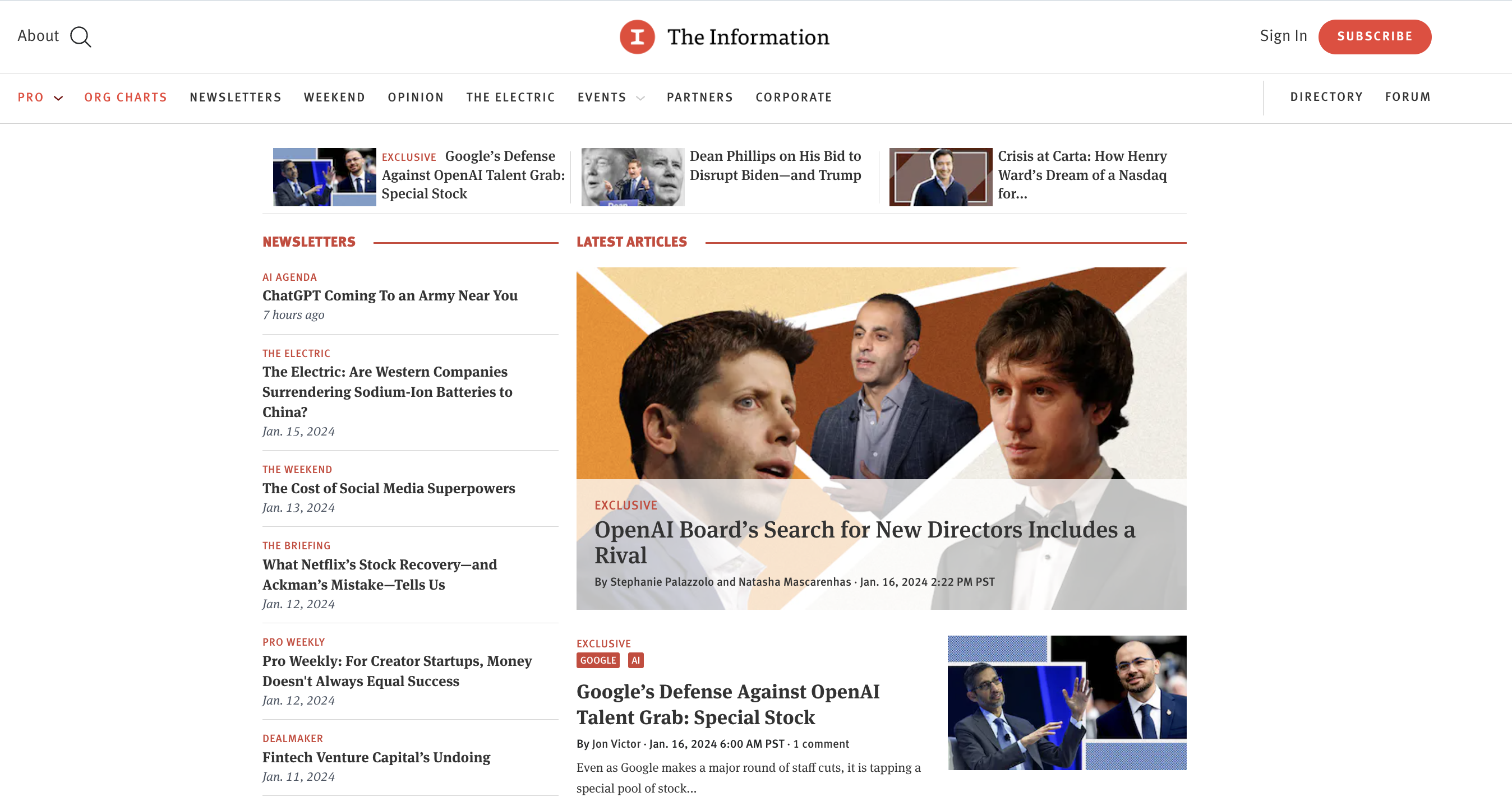Expand the Events menu chevron

(x=640, y=98)
